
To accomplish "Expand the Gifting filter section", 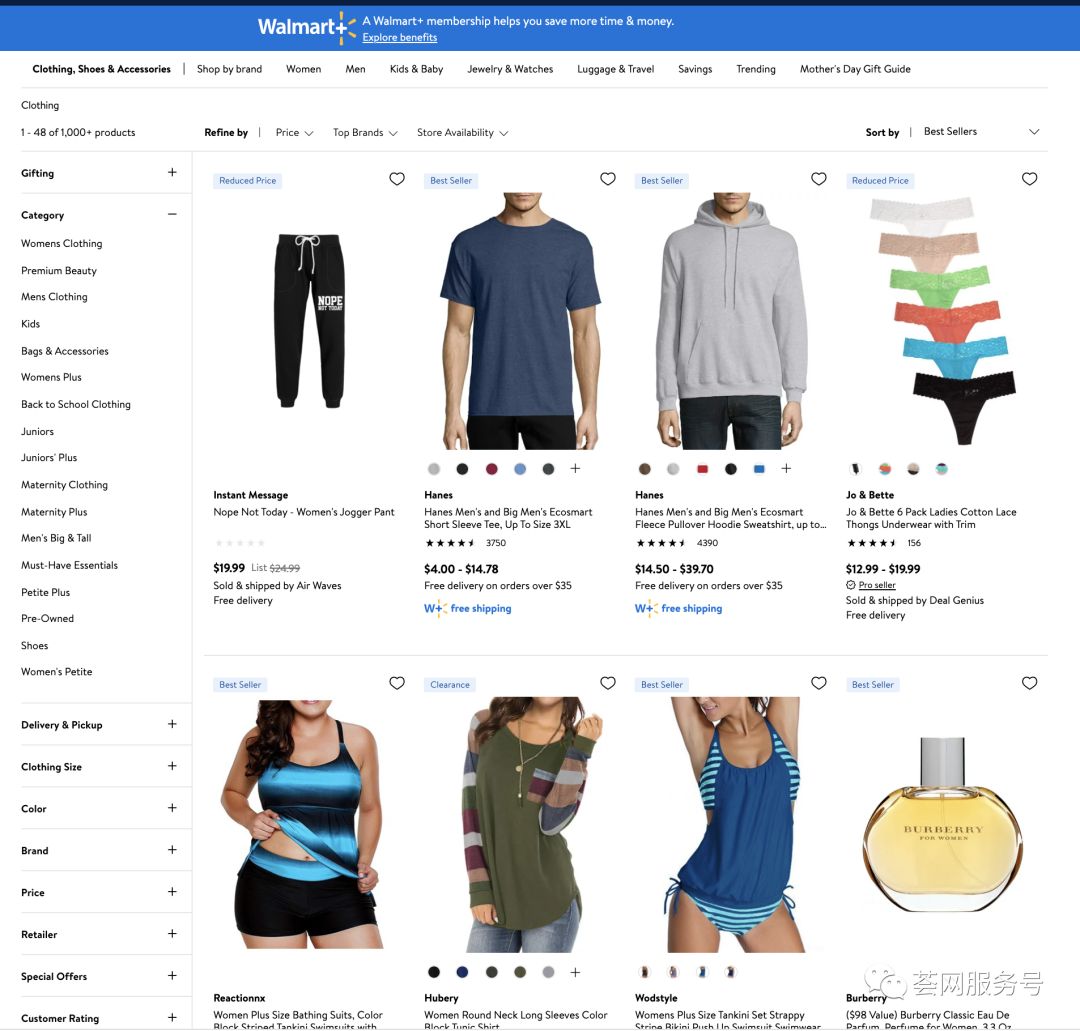I will (x=172, y=172).
